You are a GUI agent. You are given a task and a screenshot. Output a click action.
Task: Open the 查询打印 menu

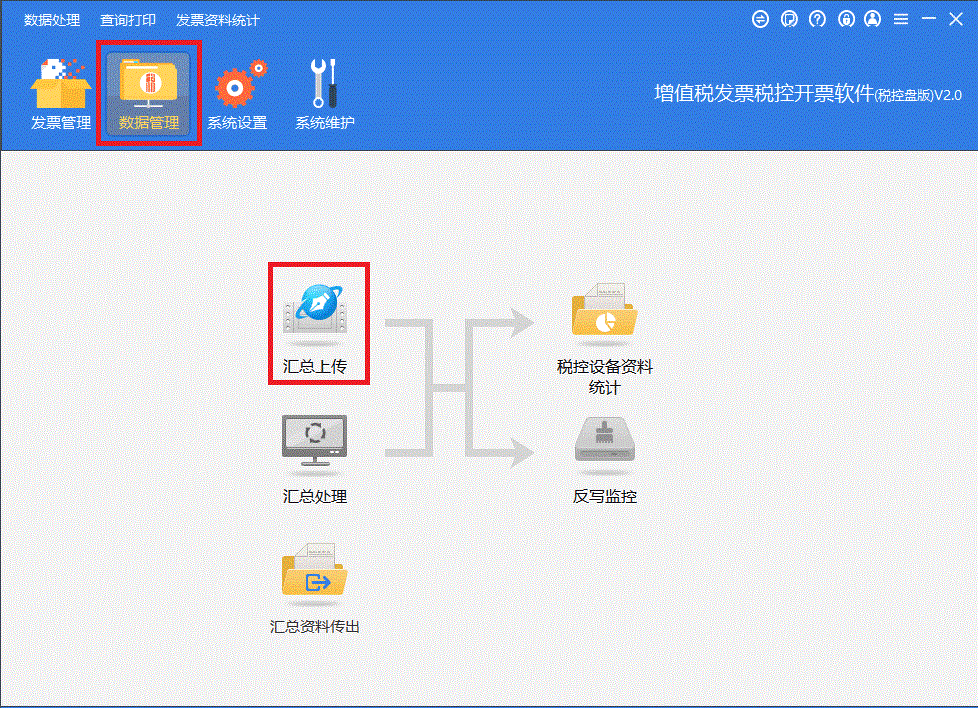click(128, 20)
